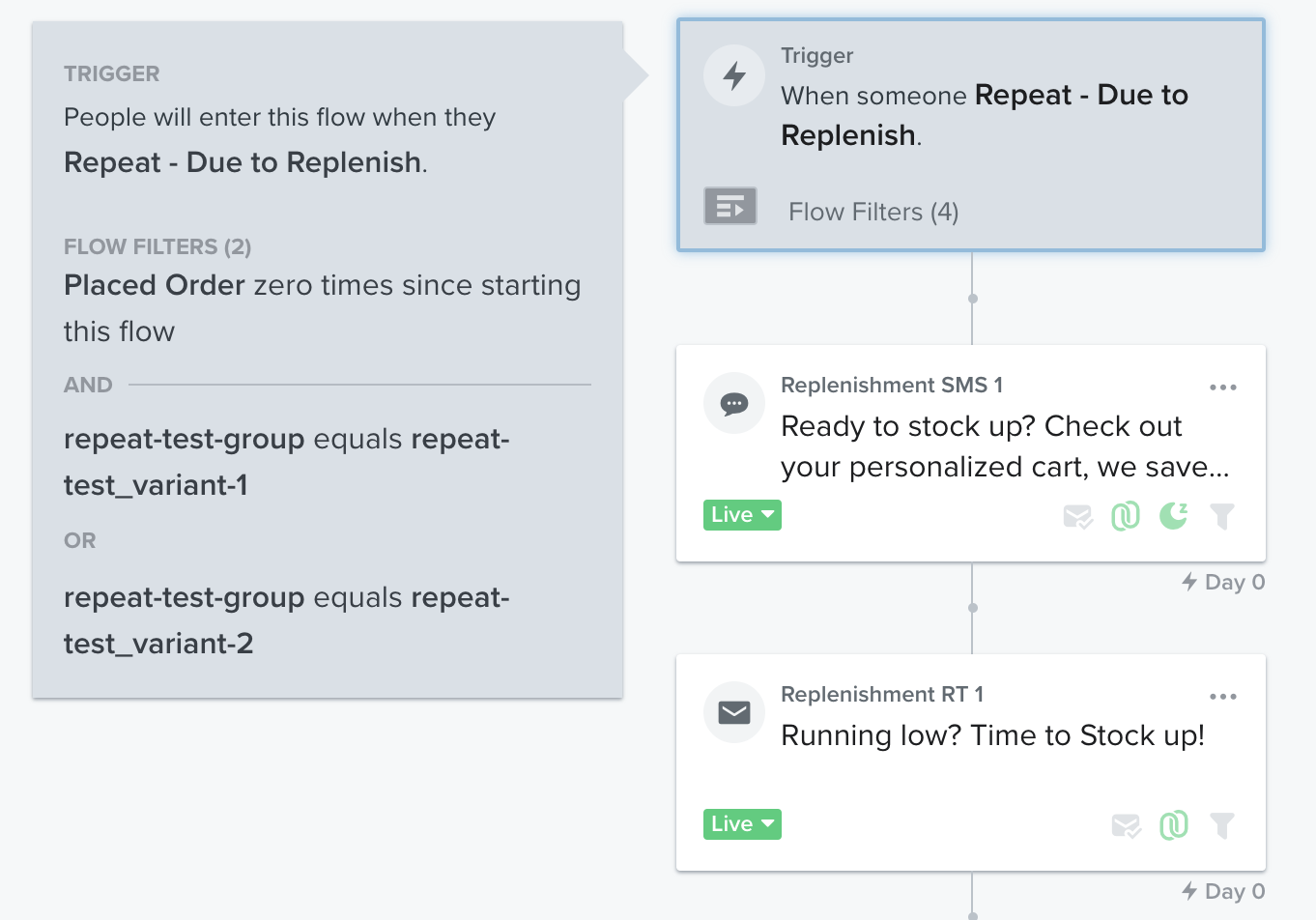Image resolution: width=1316 pixels, height=920 pixels.
Task: Click the lightning bolt Trigger icon
Action: pos(734,75)
